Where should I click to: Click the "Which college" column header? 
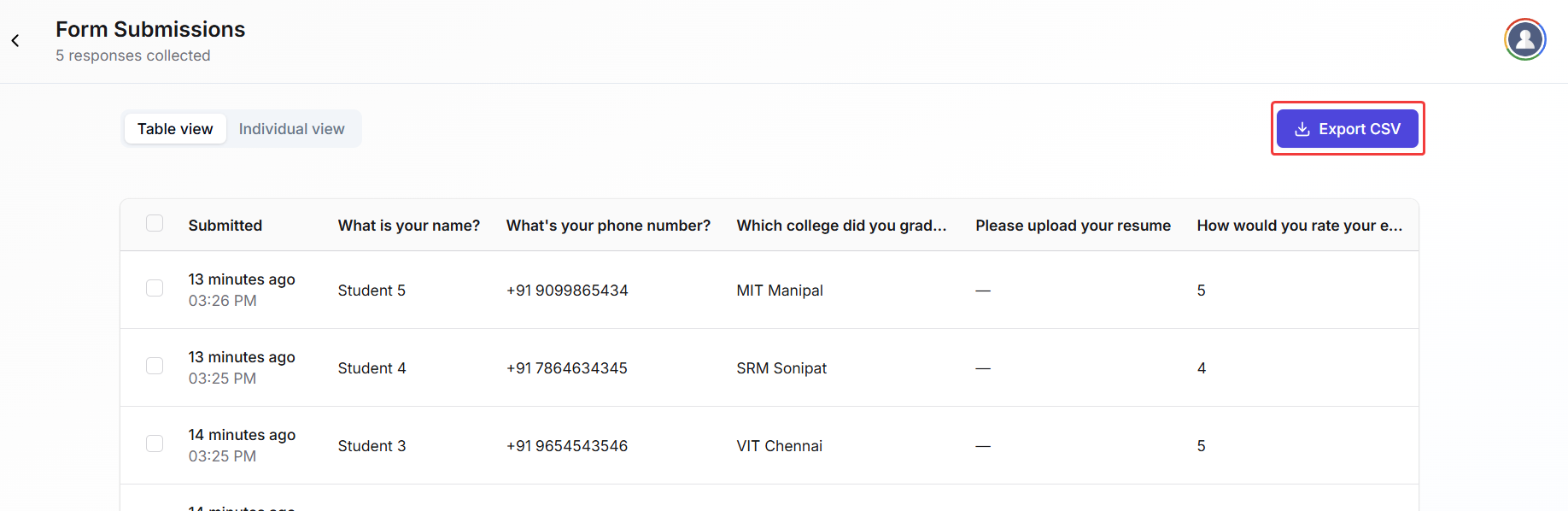coord(841,226)
